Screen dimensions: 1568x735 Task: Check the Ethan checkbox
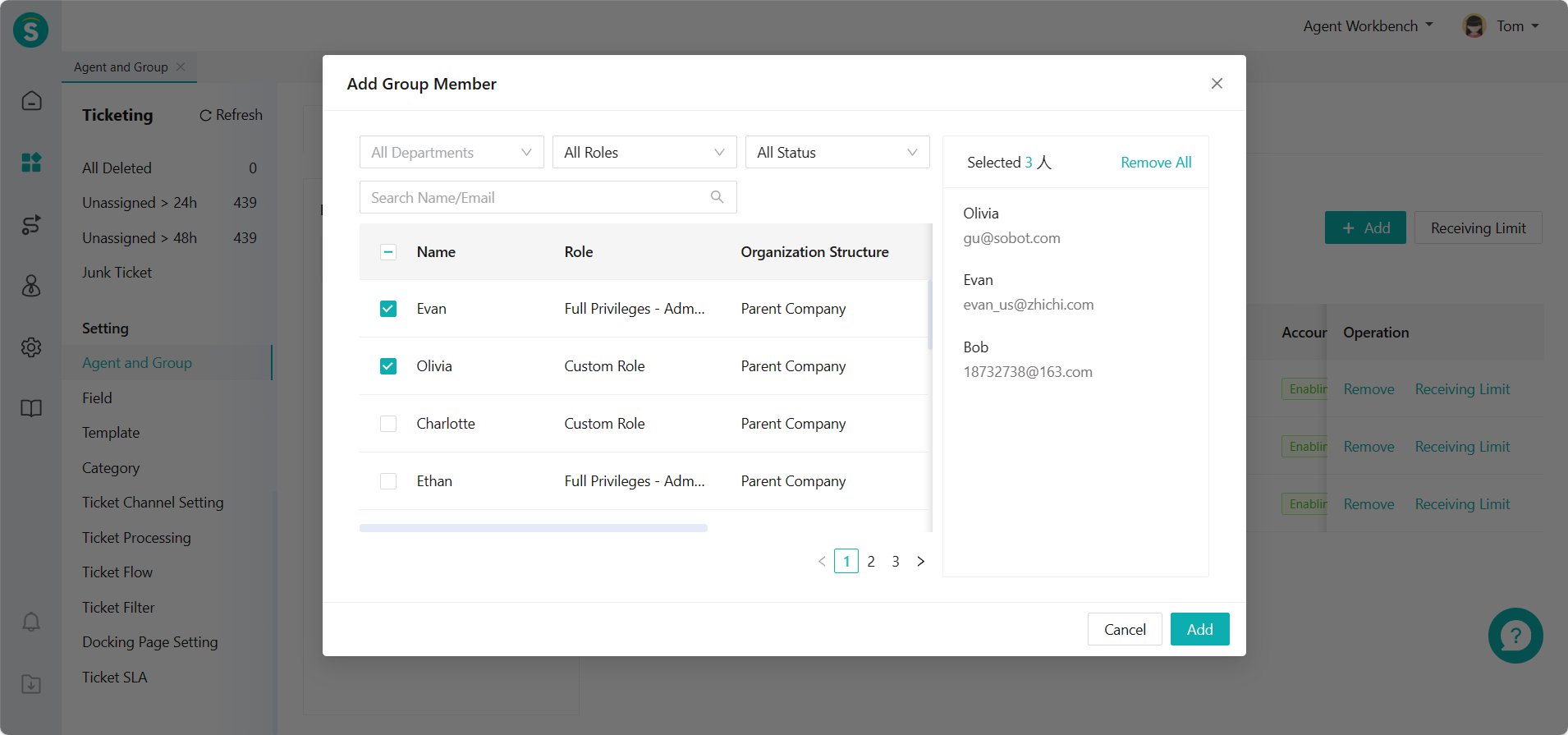(x=388, y=481)
